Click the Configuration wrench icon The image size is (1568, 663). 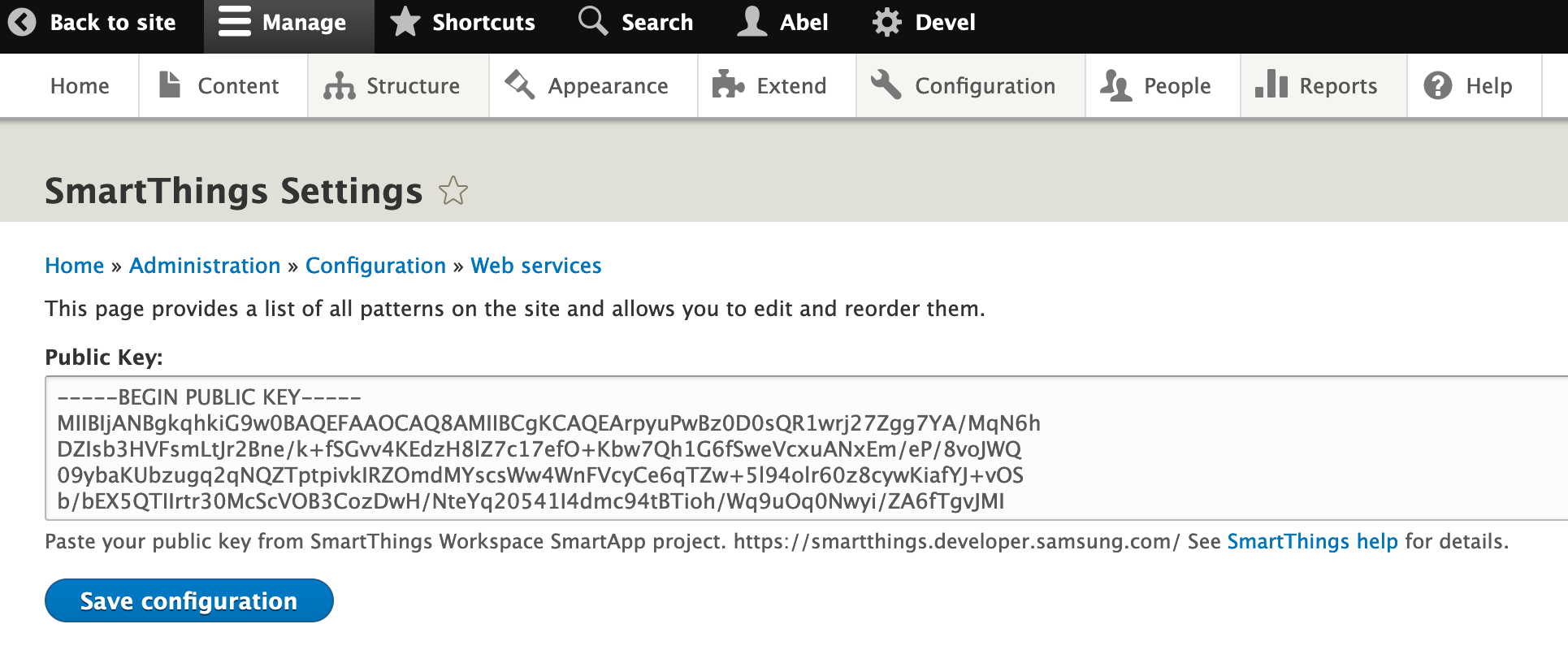[x=886, y=84]
